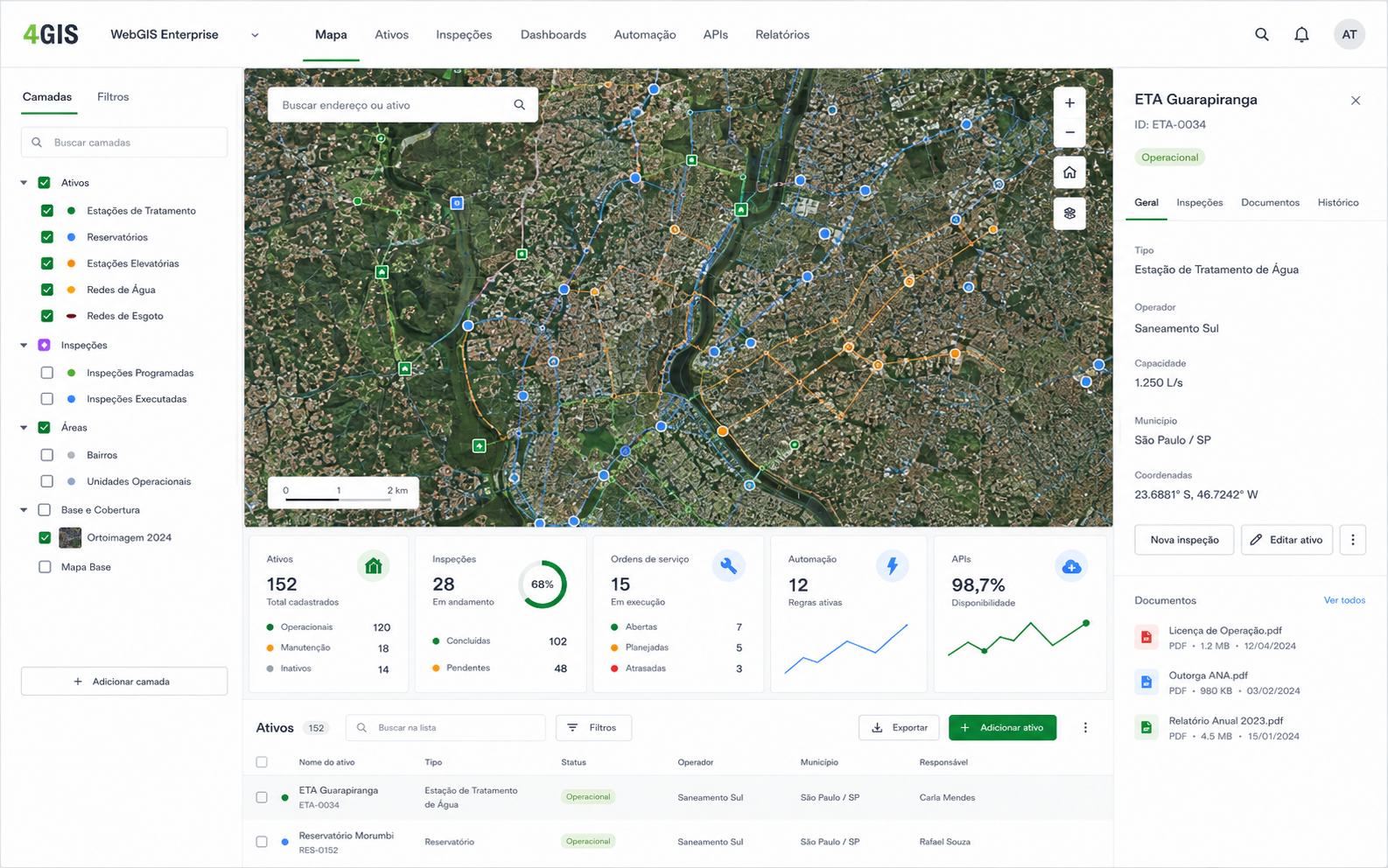The image size is (1388, 868).
Task: Collapse the Inspeções layer group
Action: (x=24, y=346)
